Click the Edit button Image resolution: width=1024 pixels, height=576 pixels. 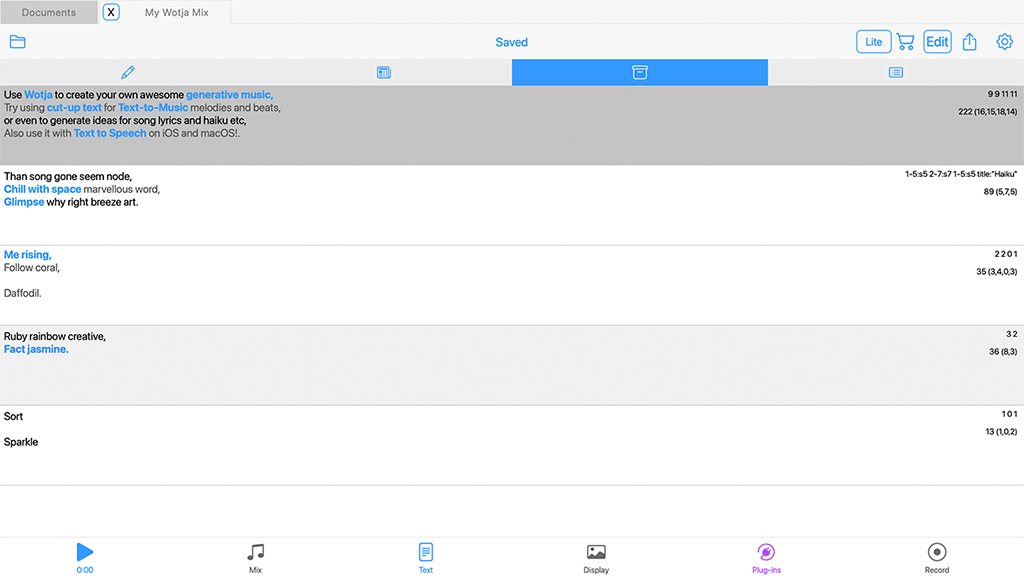937,42
